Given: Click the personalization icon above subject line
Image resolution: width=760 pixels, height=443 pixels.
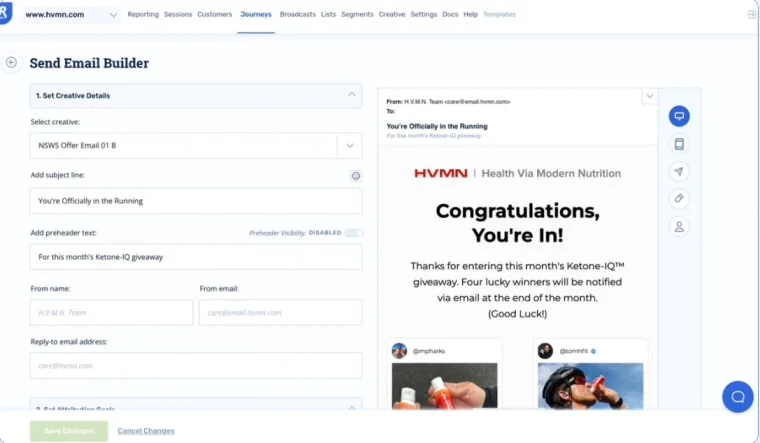Looking at the screenshot, I should coord(355,176).
